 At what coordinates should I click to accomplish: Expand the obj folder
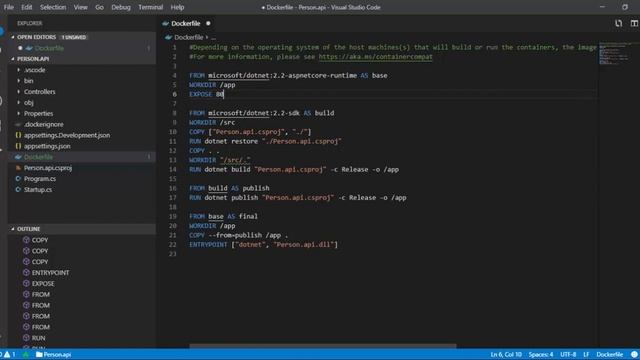click(29, 102)
